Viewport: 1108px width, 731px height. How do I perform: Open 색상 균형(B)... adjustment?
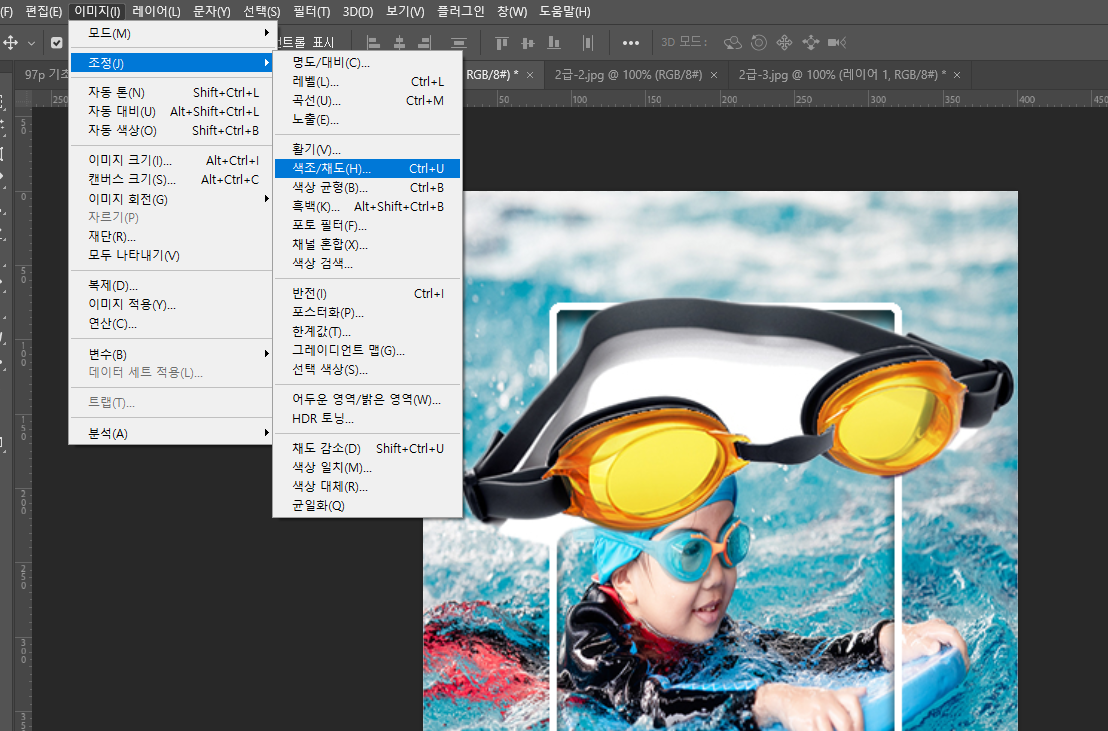point(367,187)
